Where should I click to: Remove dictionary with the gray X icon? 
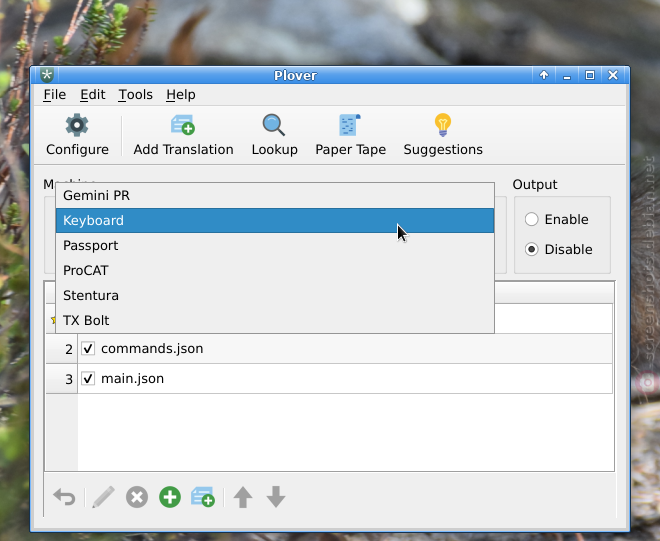(x=137, y=497)
